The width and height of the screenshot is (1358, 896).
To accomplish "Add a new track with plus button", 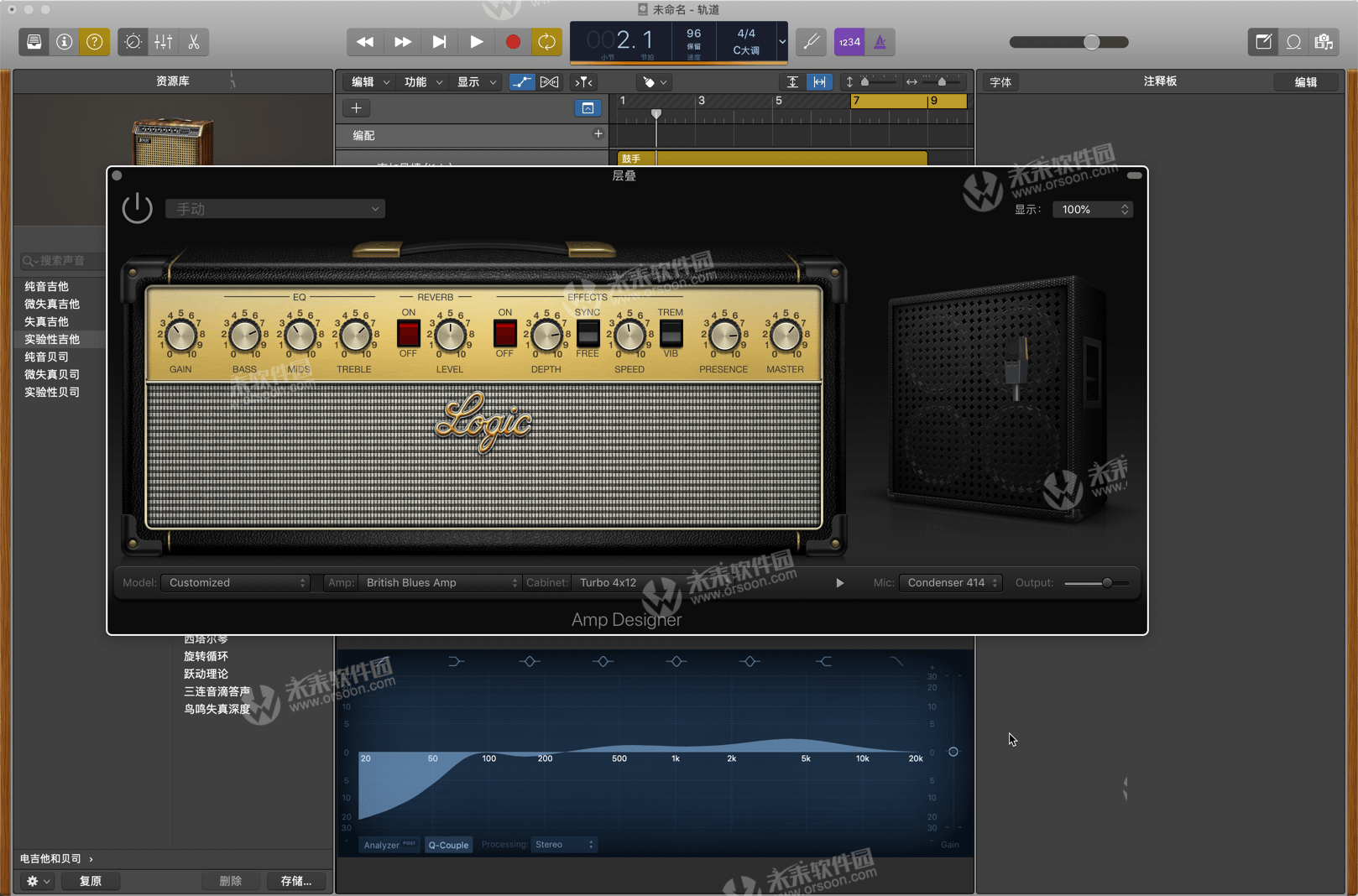I will pyautogui.click(x=356, y=108).
